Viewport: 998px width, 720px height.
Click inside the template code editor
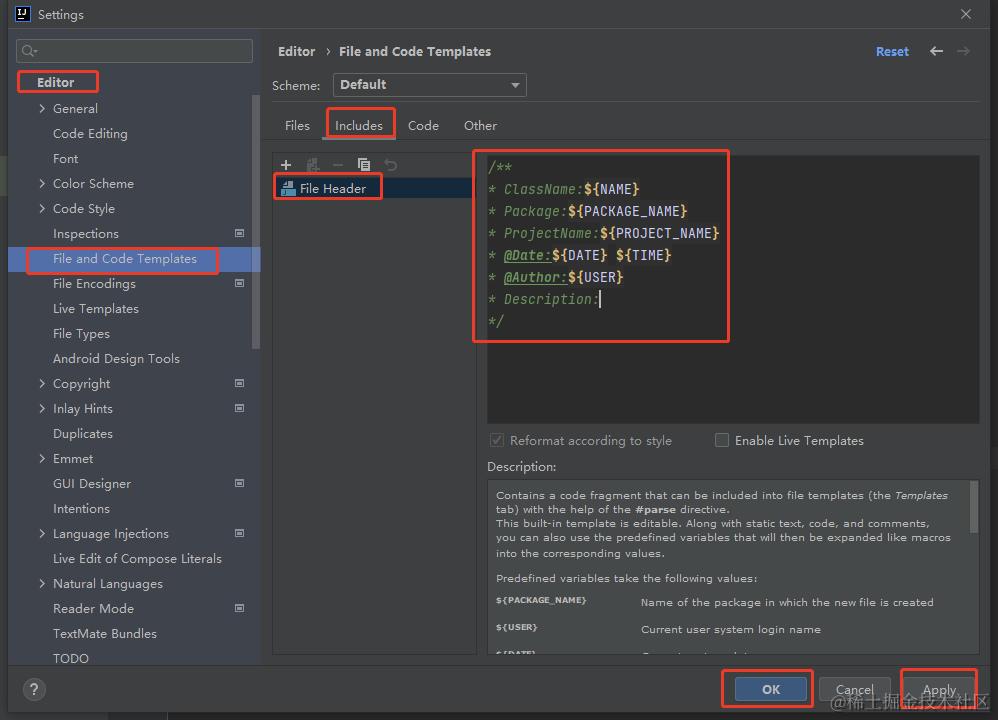click(733, 289)
